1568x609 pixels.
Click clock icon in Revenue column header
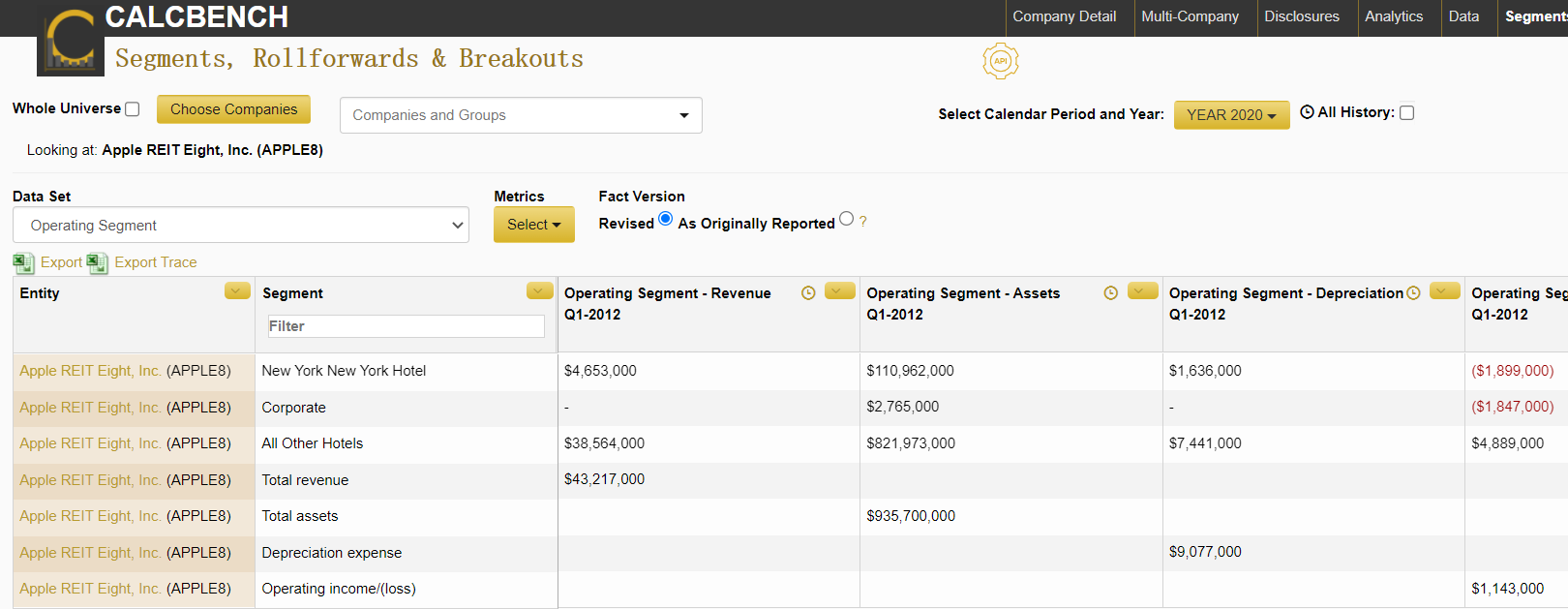[x=808, y=292]
